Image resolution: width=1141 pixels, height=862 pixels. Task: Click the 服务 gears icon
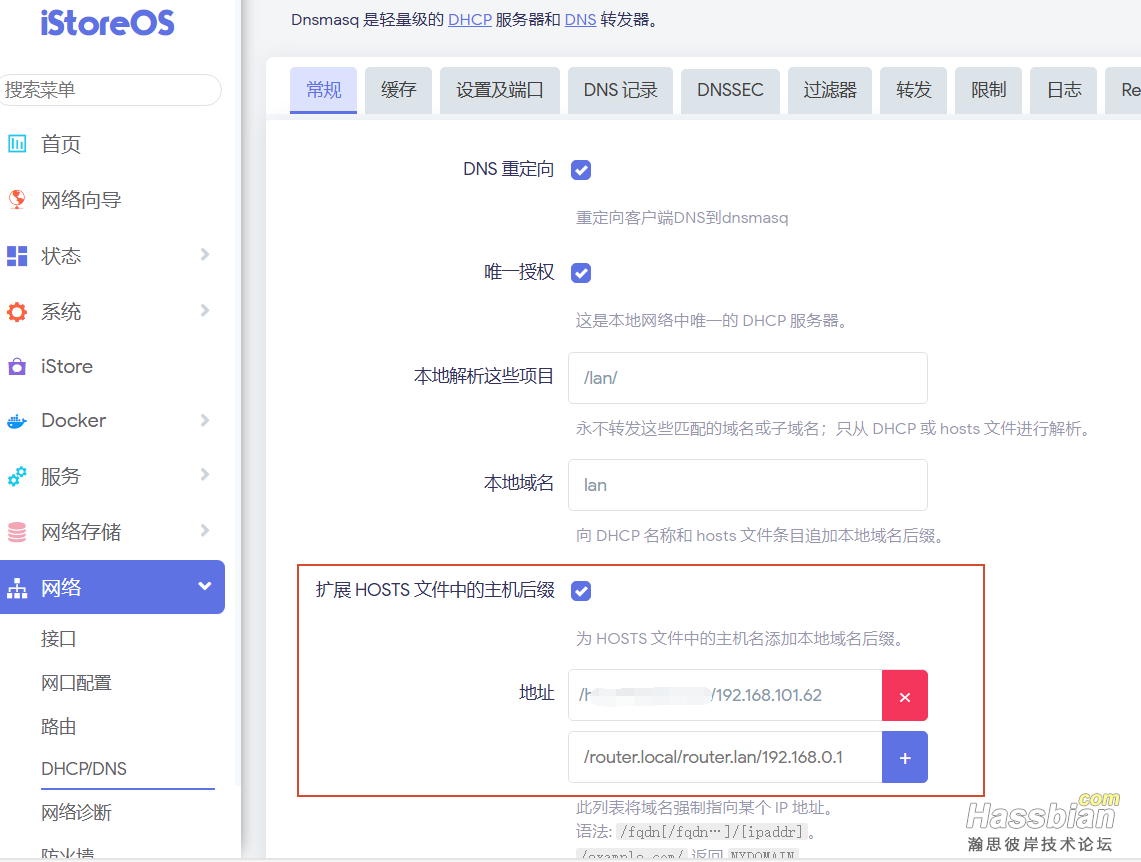point(17,476)
